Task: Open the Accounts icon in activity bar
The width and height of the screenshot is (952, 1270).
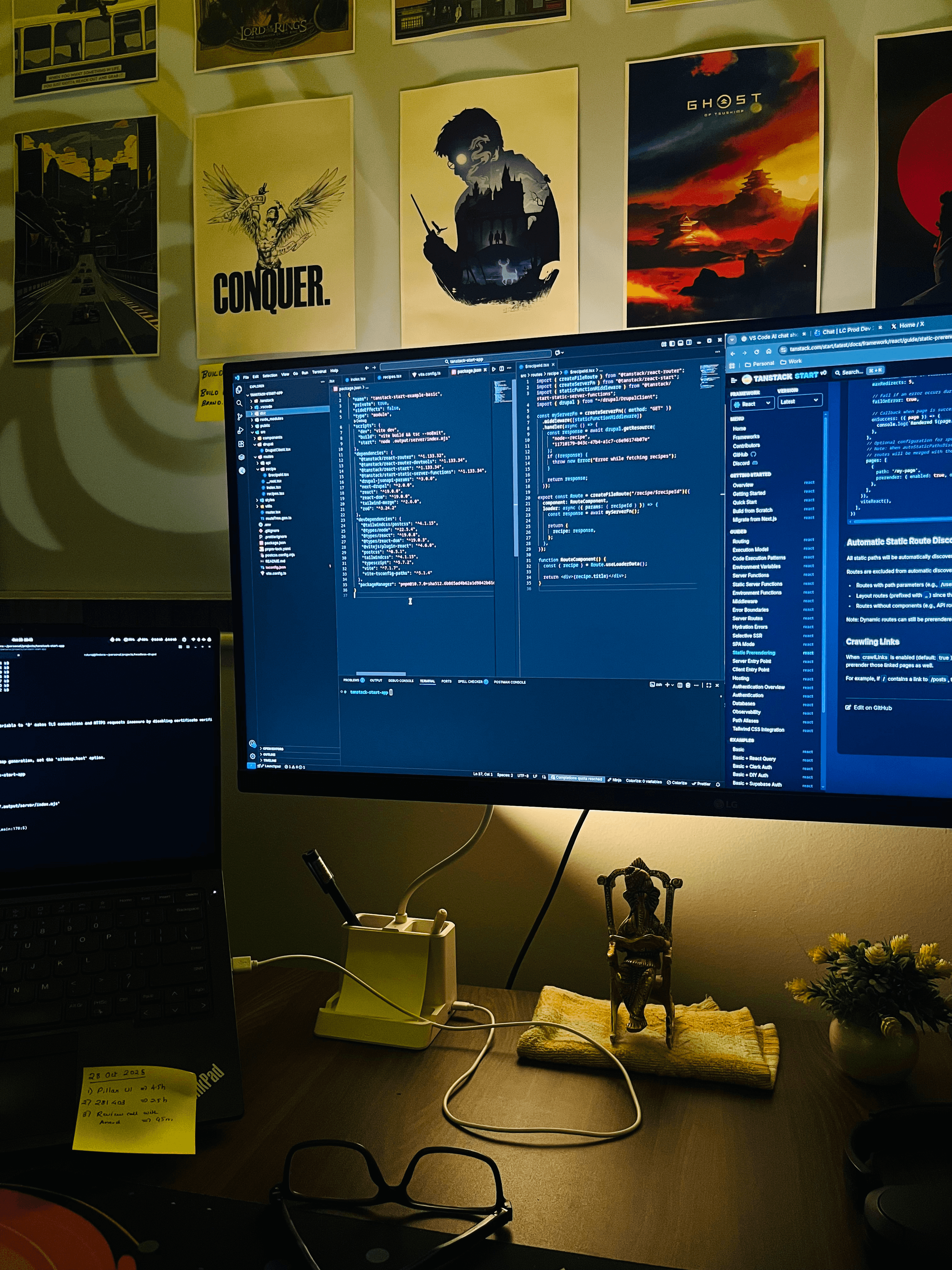Action: (252, 744)
